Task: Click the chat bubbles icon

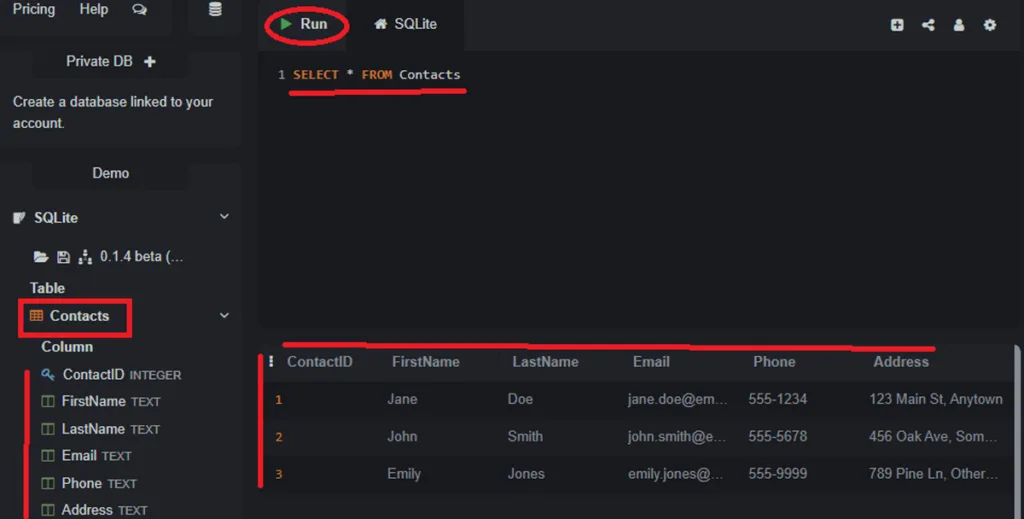Action: 139,10
